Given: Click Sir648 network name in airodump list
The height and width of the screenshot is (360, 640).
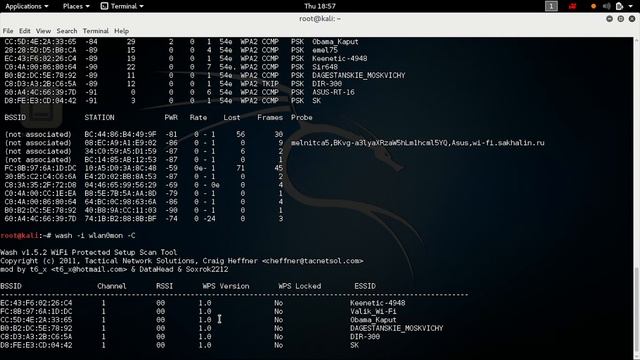Looking at the screenshot, I should [x=325, y=67].
